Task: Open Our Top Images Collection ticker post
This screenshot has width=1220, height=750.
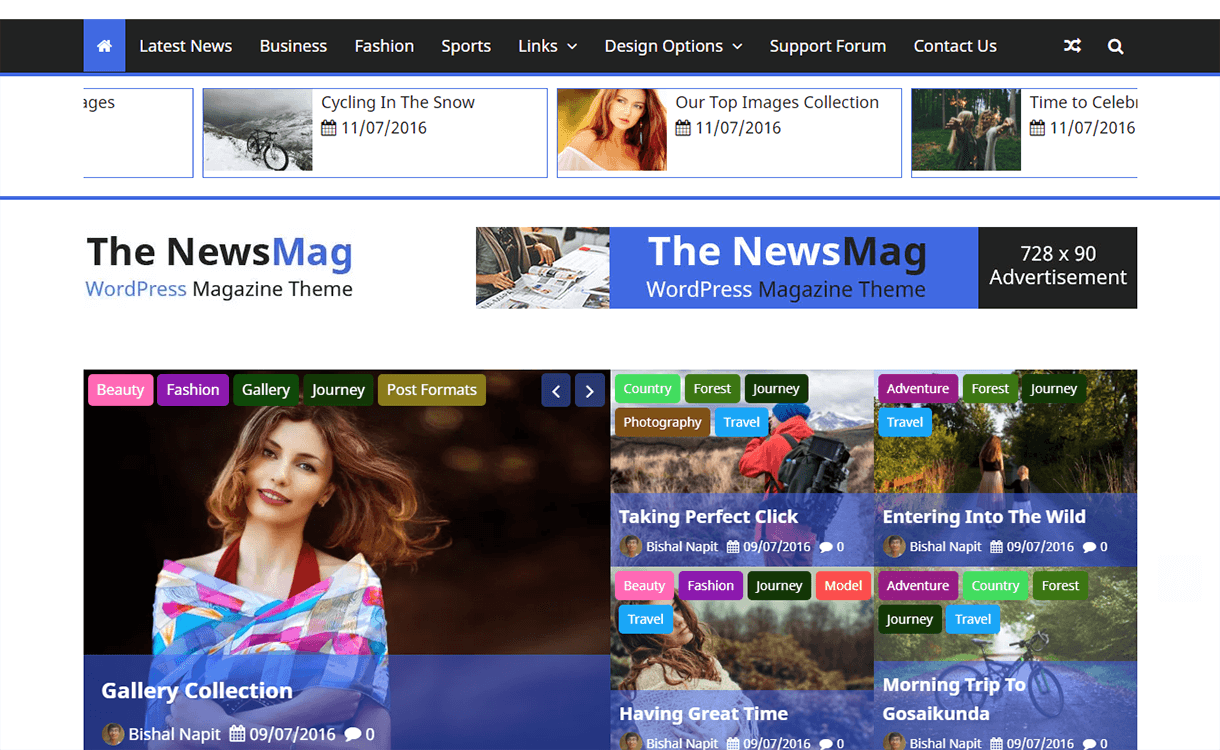Action: pos(777,102)
